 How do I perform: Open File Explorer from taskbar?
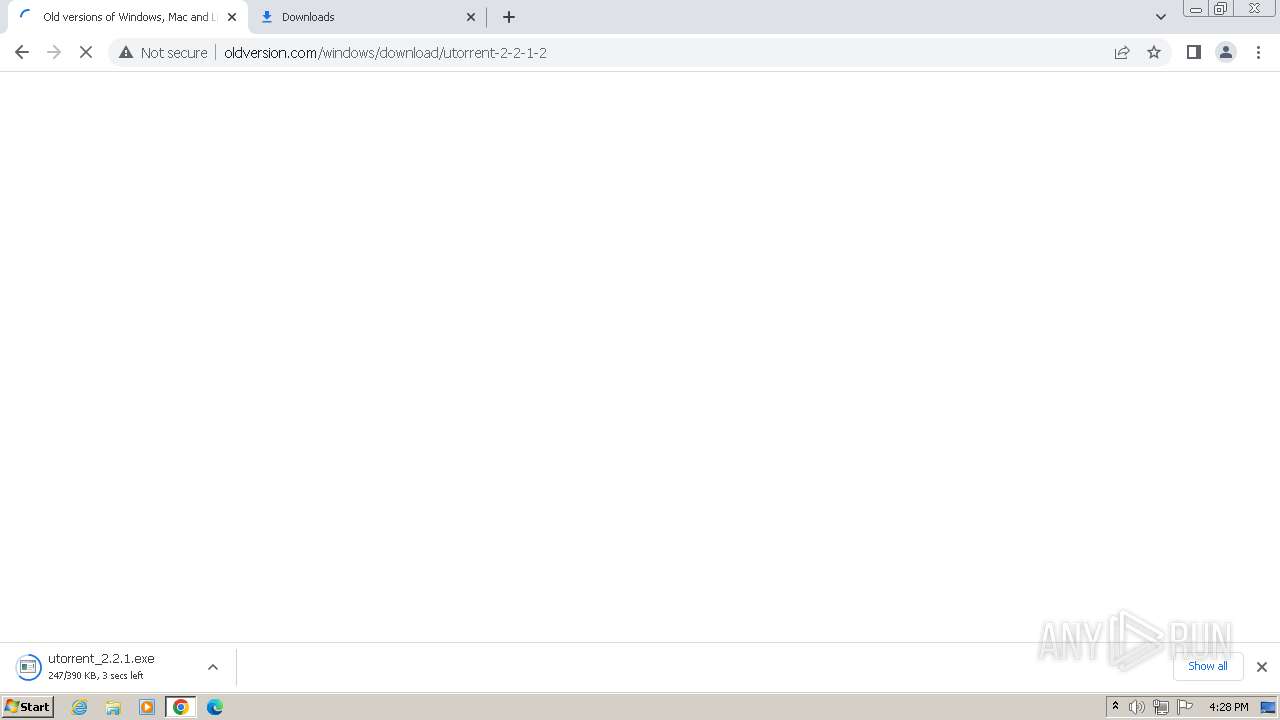(113, 707)
